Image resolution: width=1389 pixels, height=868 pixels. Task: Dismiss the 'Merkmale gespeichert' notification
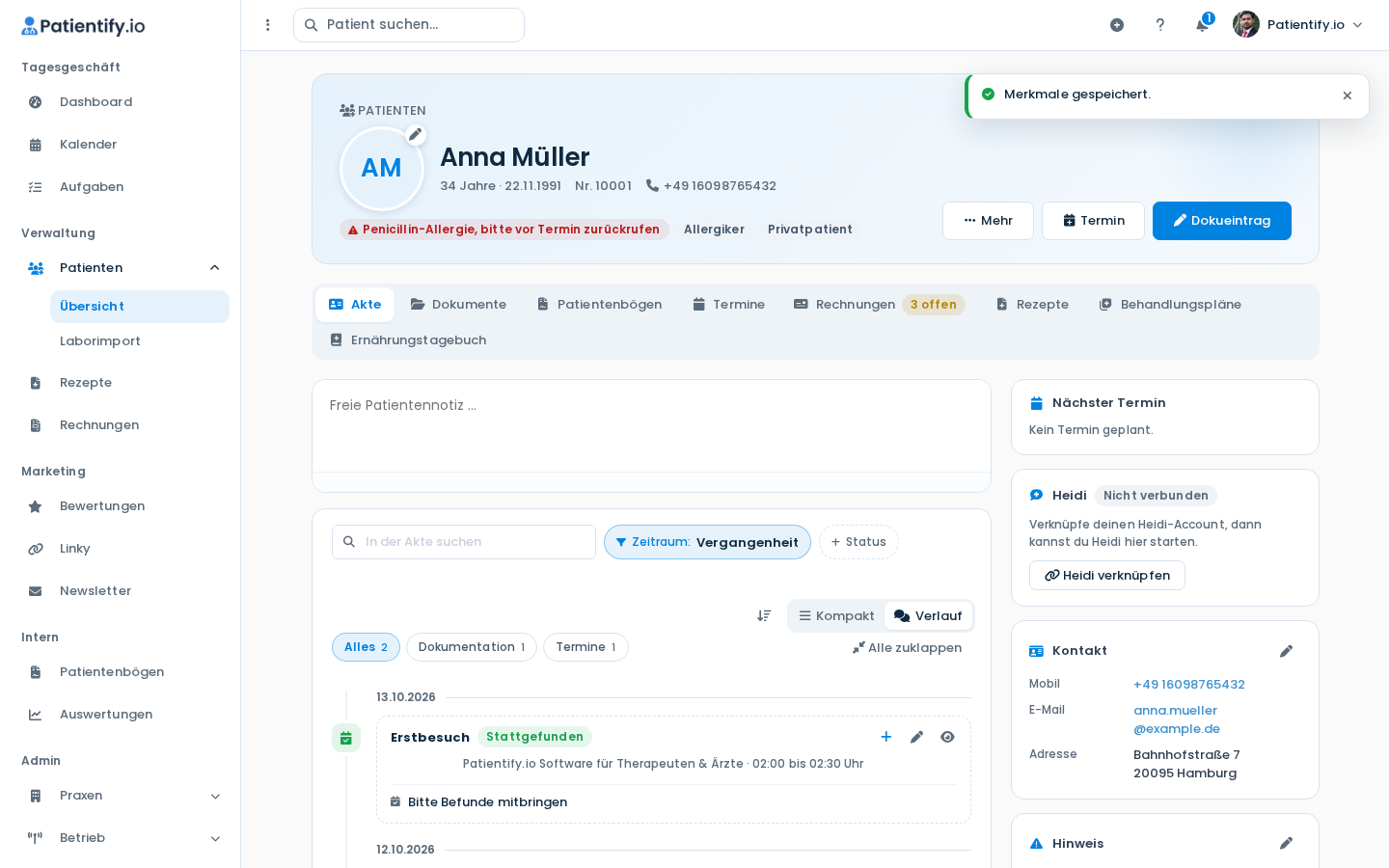(1348, 95)
